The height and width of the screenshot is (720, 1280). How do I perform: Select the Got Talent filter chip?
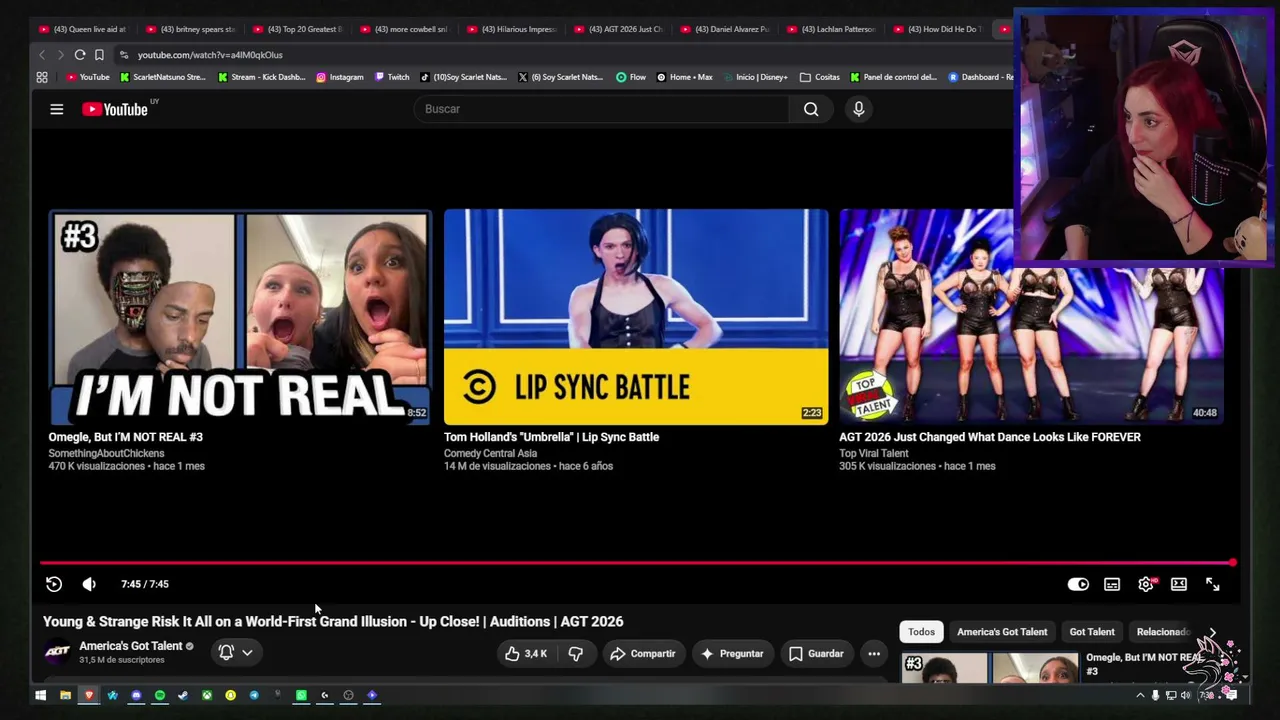coord(1092,632)
